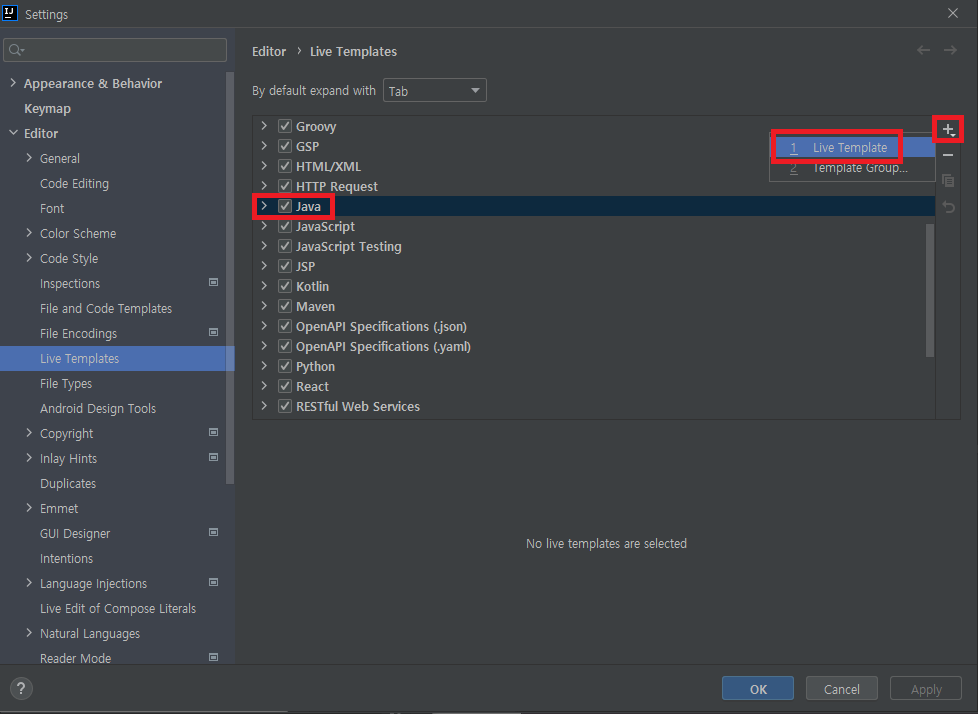Click the template list vertical scrollbar

click(x=929, y=290)
